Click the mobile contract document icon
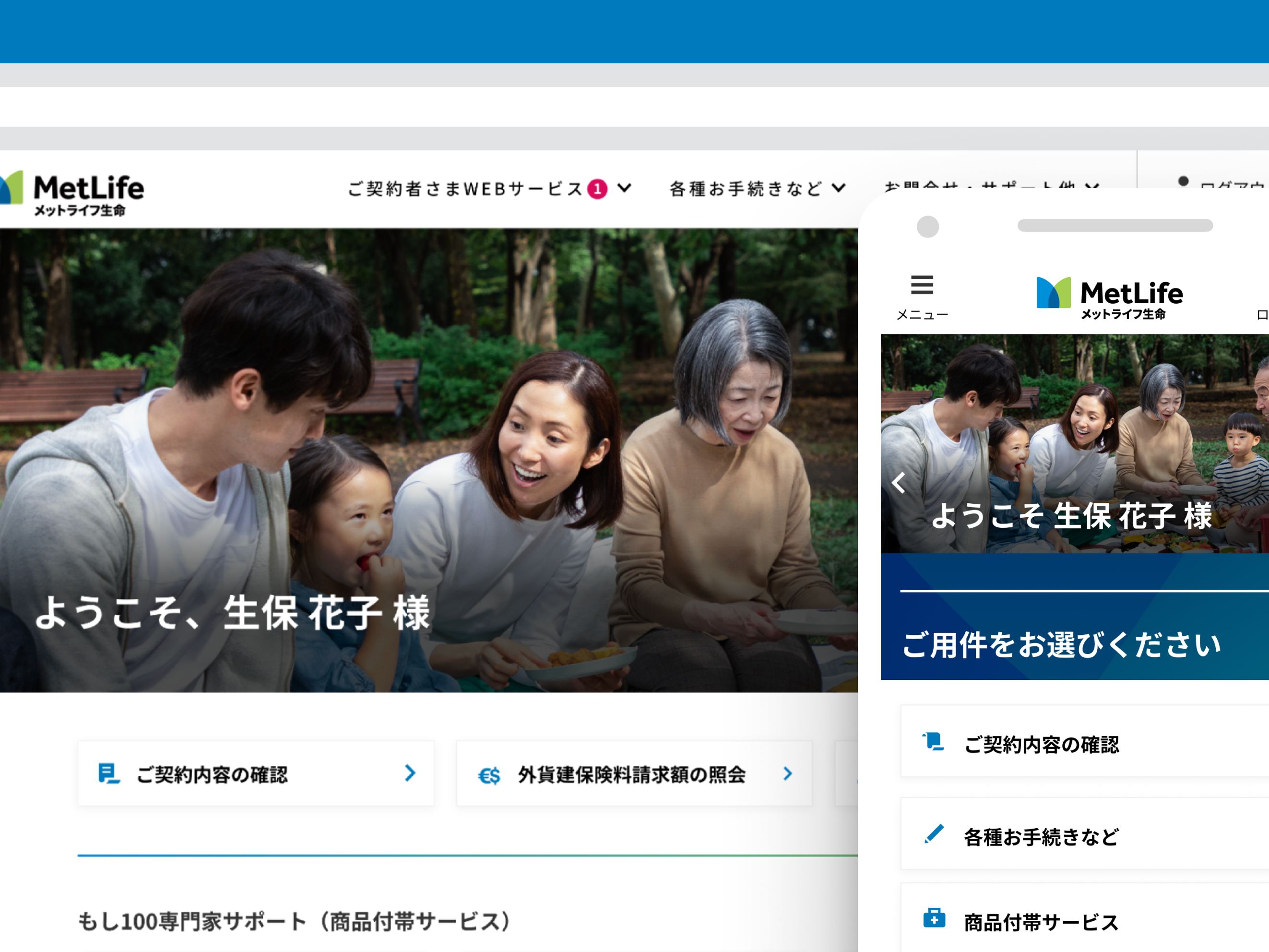Screen dimensions: 1269x952 pos(933,742)
